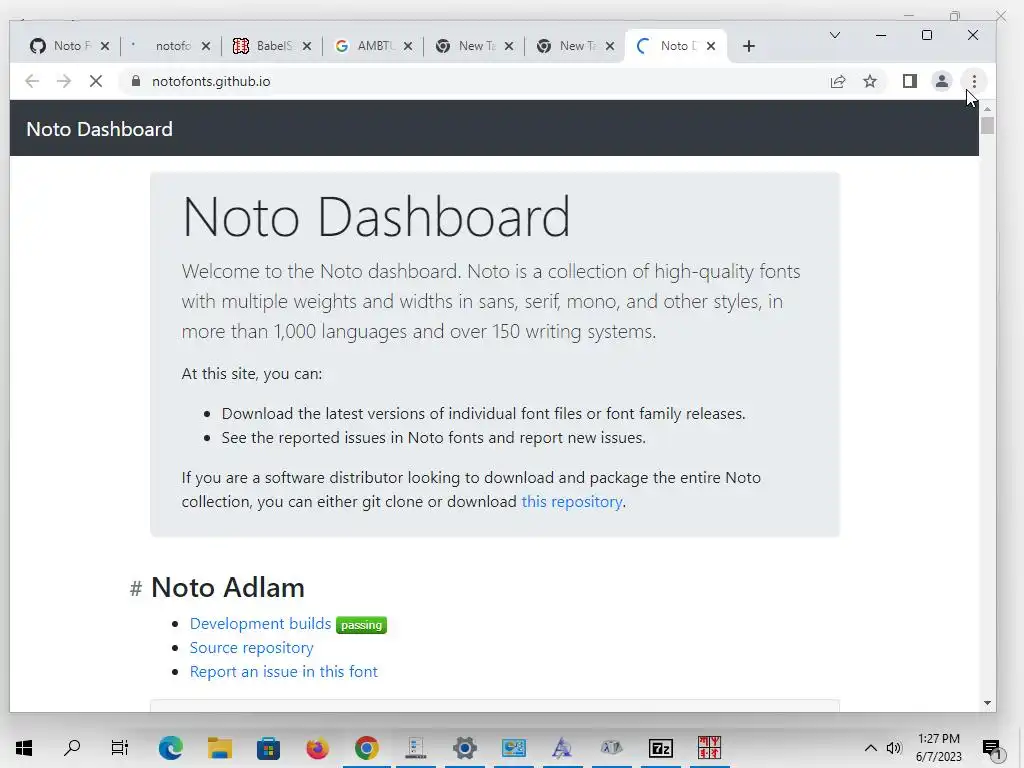Click the Noto Dashboard navbar brand
This screenshot has height=768, width=1024.
point(99,129)
